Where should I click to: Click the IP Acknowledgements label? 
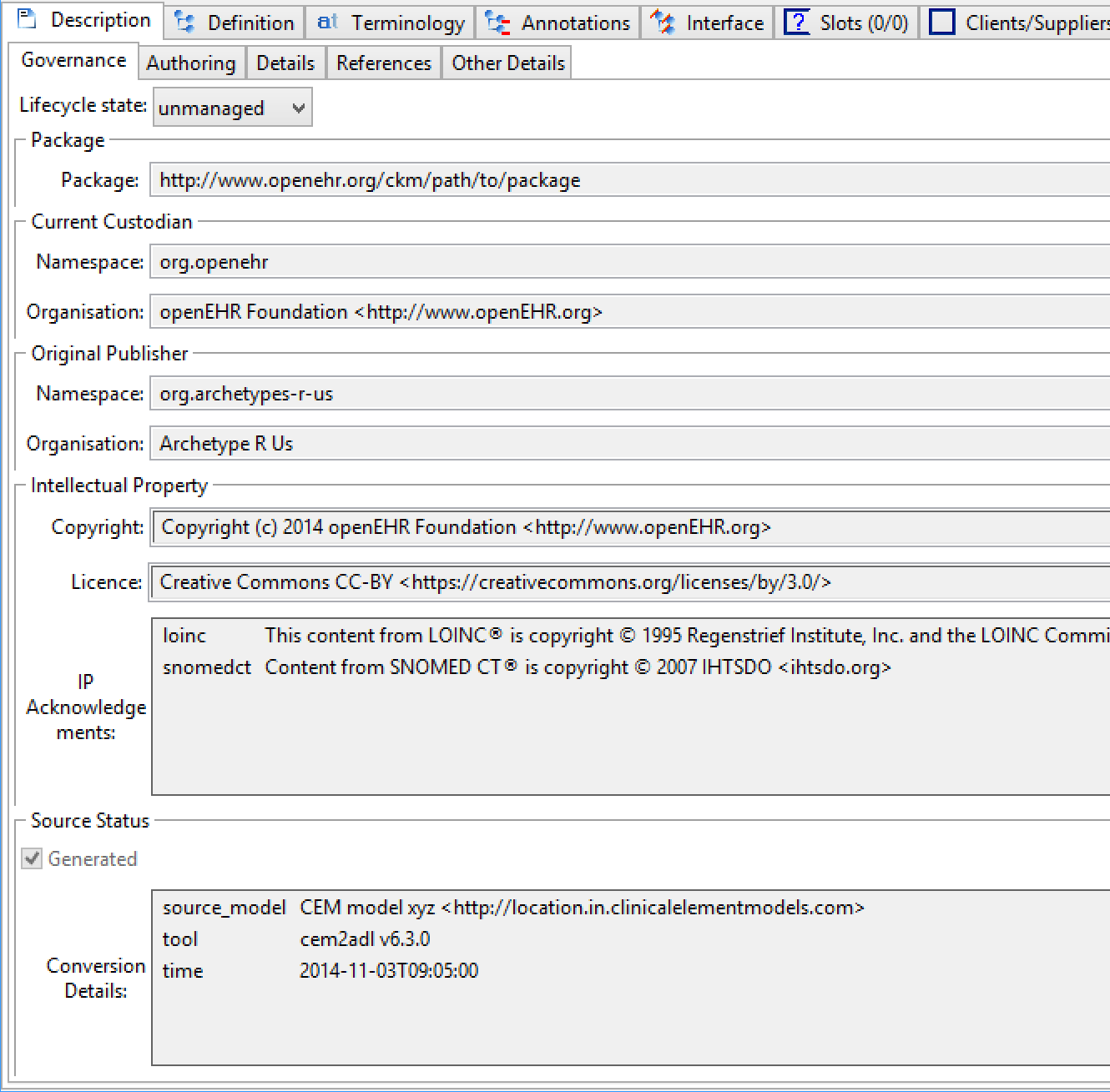(86, 707)
